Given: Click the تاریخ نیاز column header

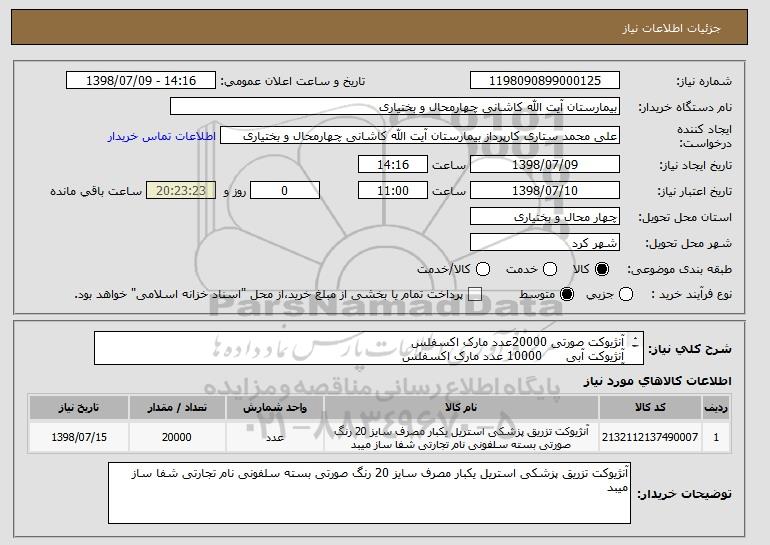Looking at the screenshot, I should click(x=79, y=408).
